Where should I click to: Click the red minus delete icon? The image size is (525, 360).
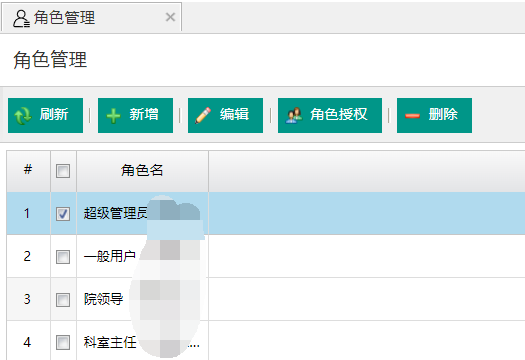tap(412, 116)
